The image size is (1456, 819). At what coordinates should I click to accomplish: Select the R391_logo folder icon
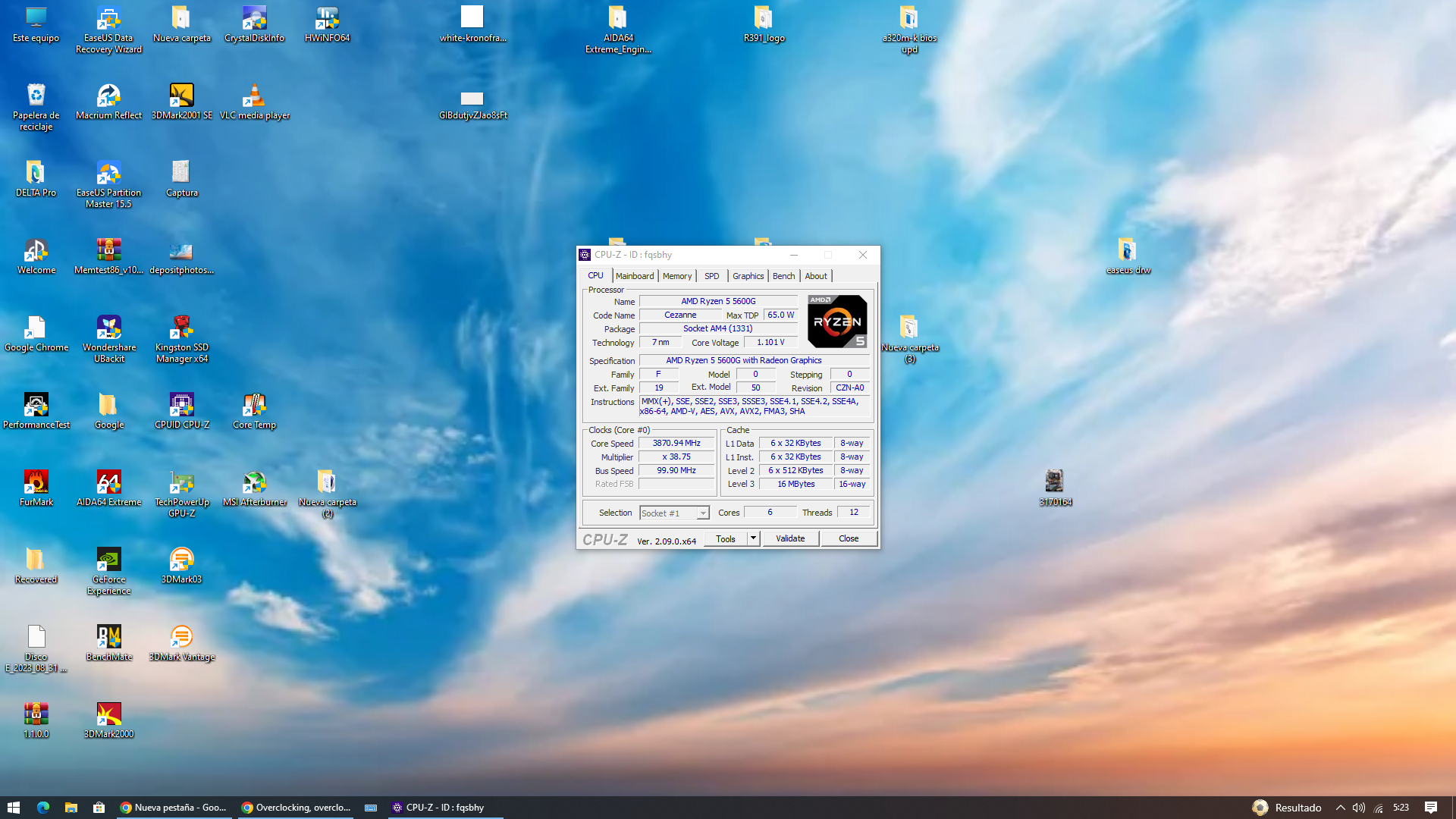[764, 24]
